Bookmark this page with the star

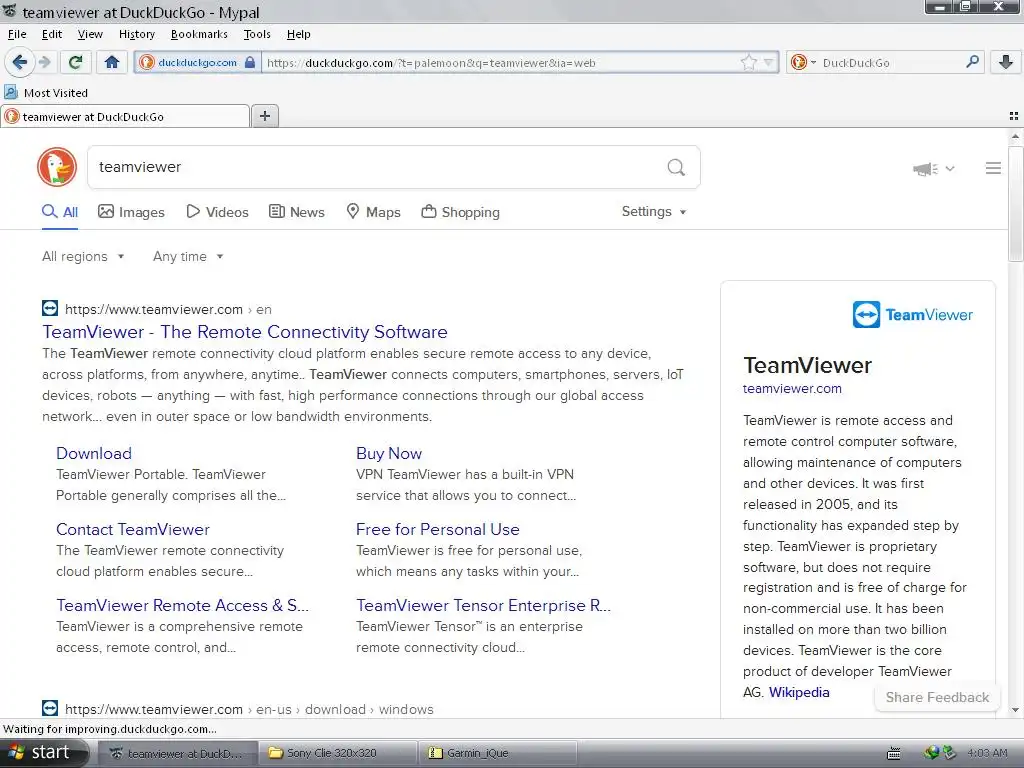749,63
